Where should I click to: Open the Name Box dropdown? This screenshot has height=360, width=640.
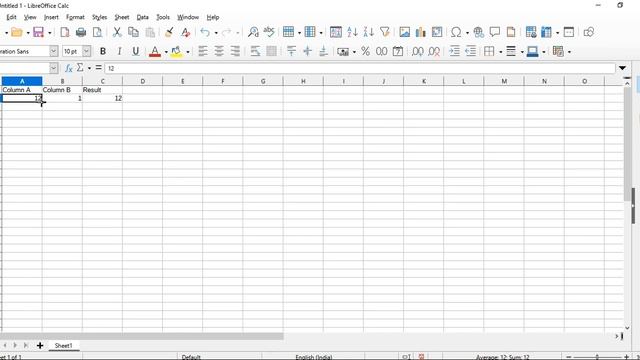[x=53, y=68]
